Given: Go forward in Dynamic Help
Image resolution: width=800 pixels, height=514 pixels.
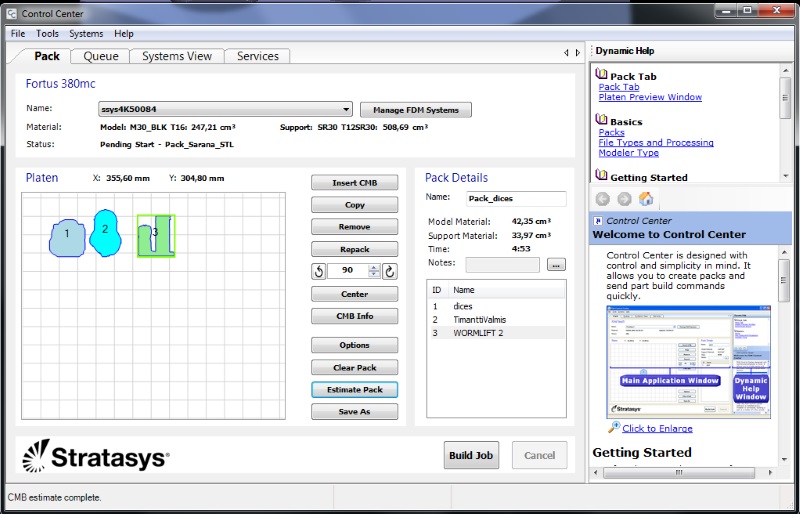Looking at the screenshot, I should [x=624, y=199].
